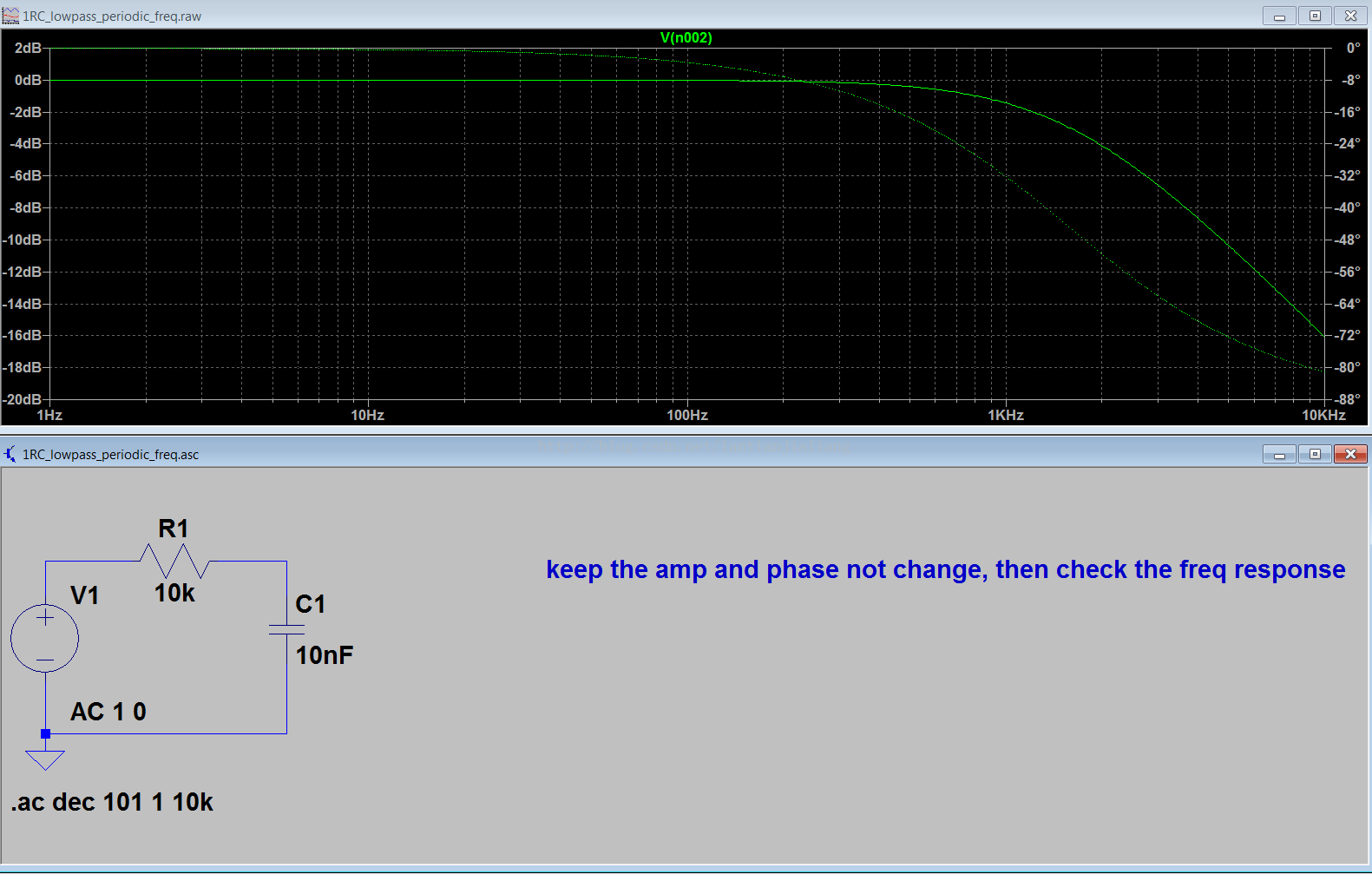
Task: Click the blue junction node above ground
Action: pos(45,733)
